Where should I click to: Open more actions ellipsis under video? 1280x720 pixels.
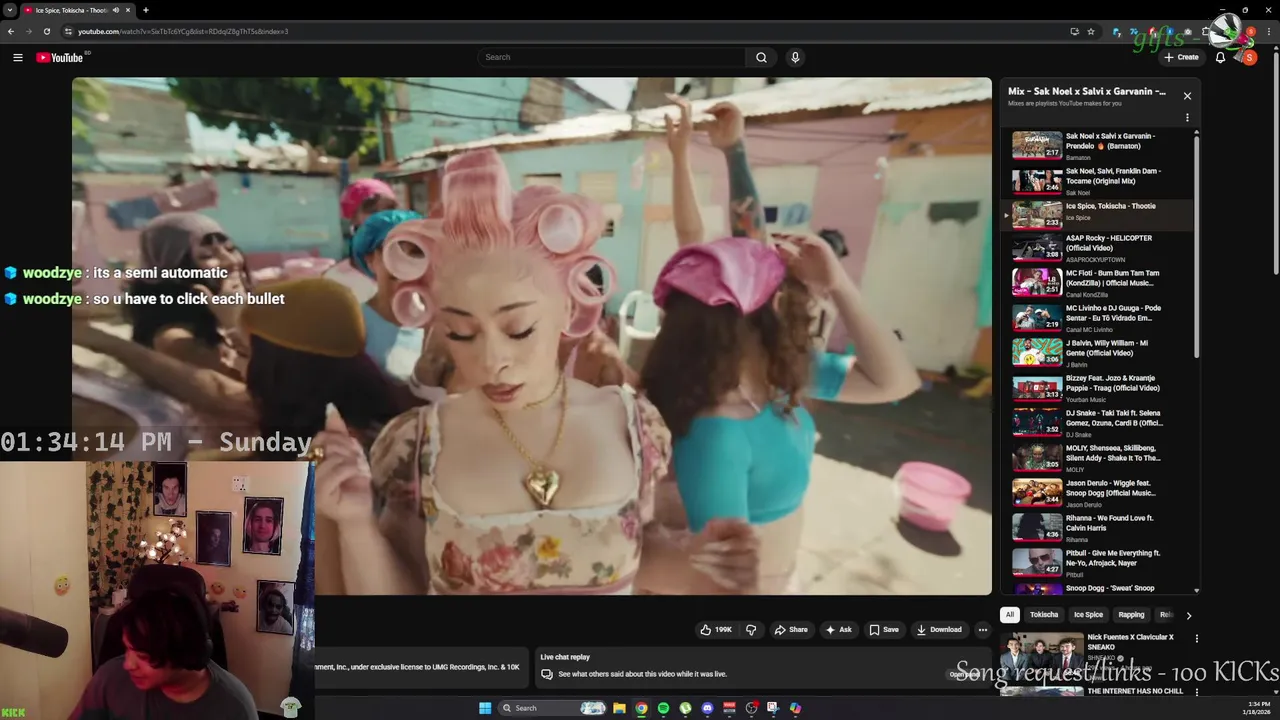point(982,630)
